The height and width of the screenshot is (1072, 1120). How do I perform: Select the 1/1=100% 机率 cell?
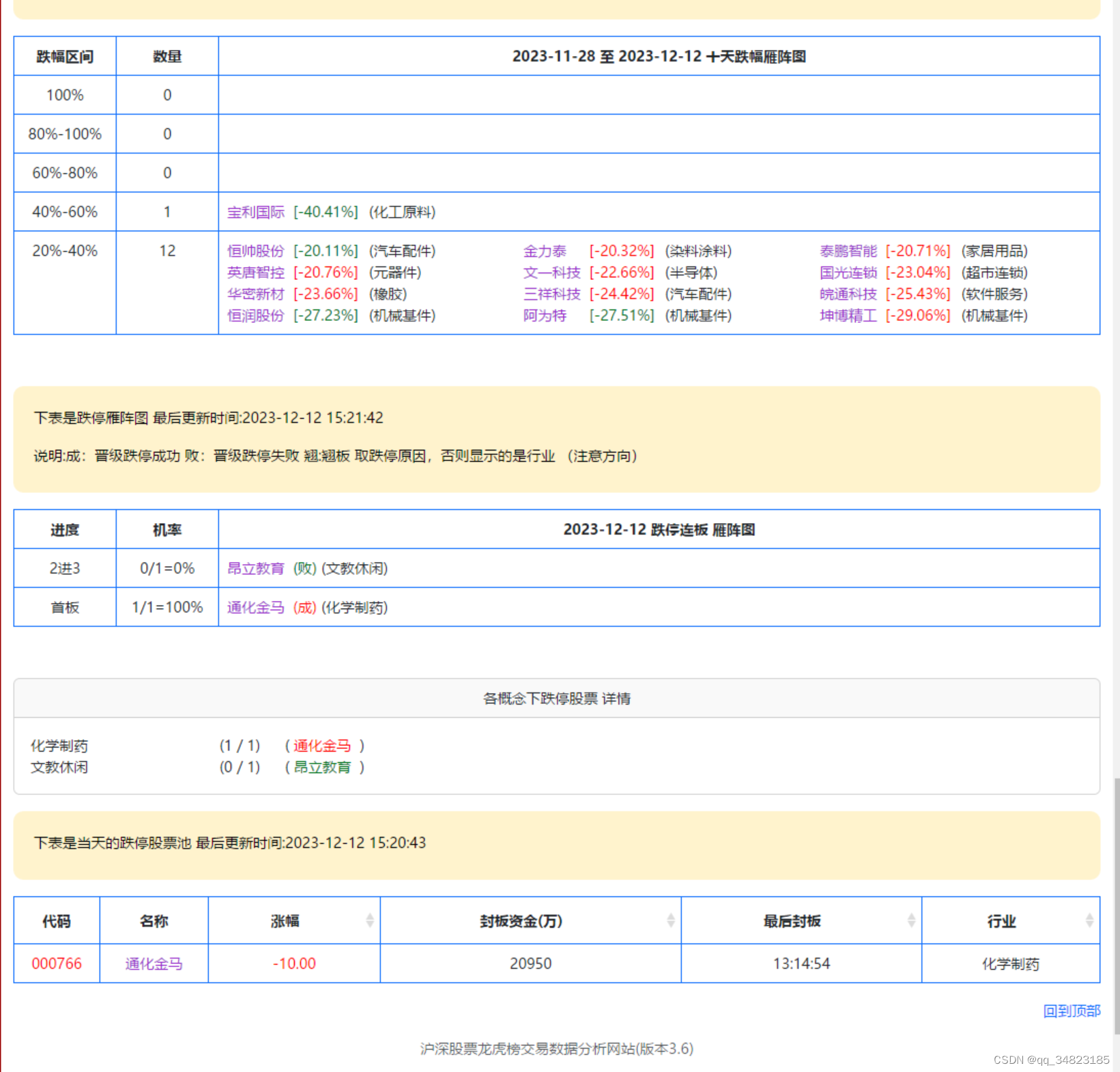click(x=167, y=608)
